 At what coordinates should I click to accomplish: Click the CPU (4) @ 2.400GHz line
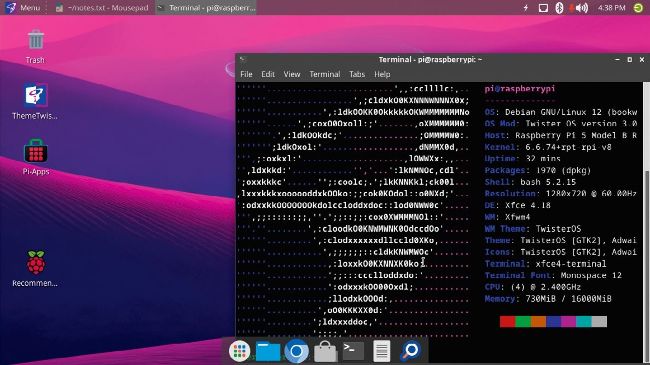click(533, 287)
